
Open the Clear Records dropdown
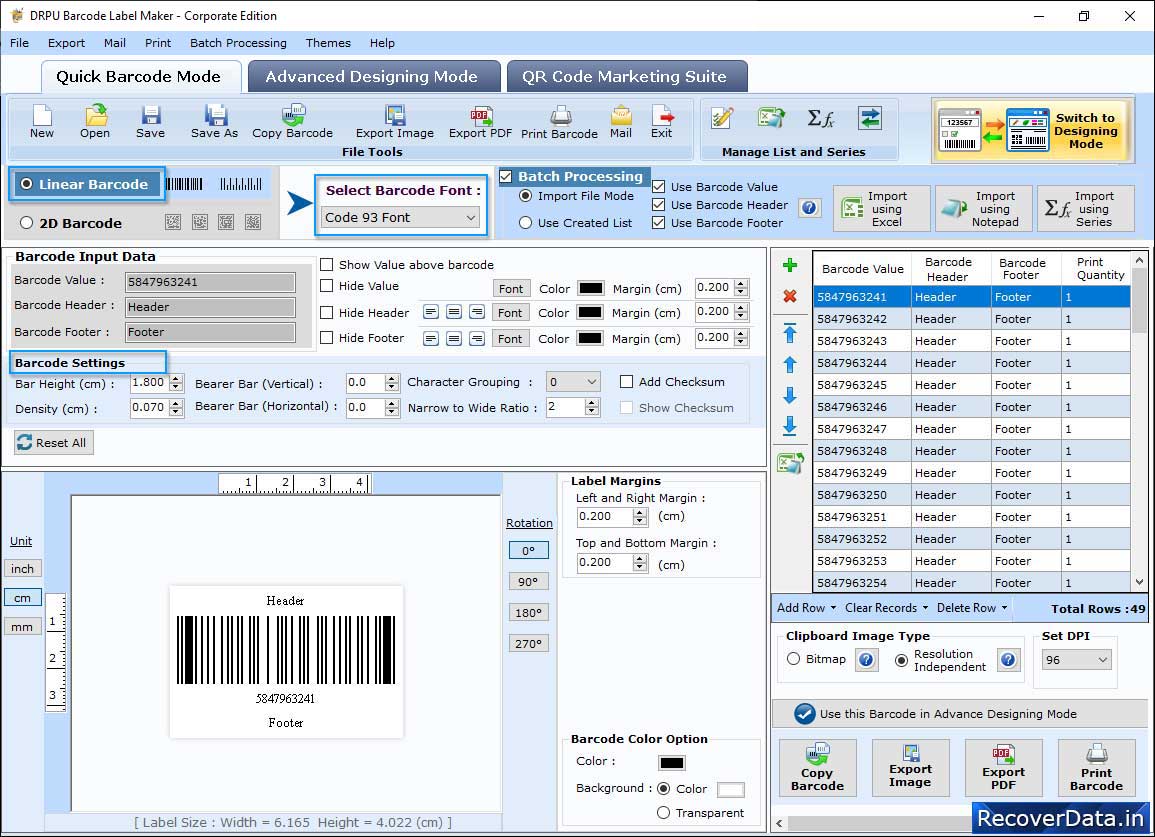[x=886, y=608]
